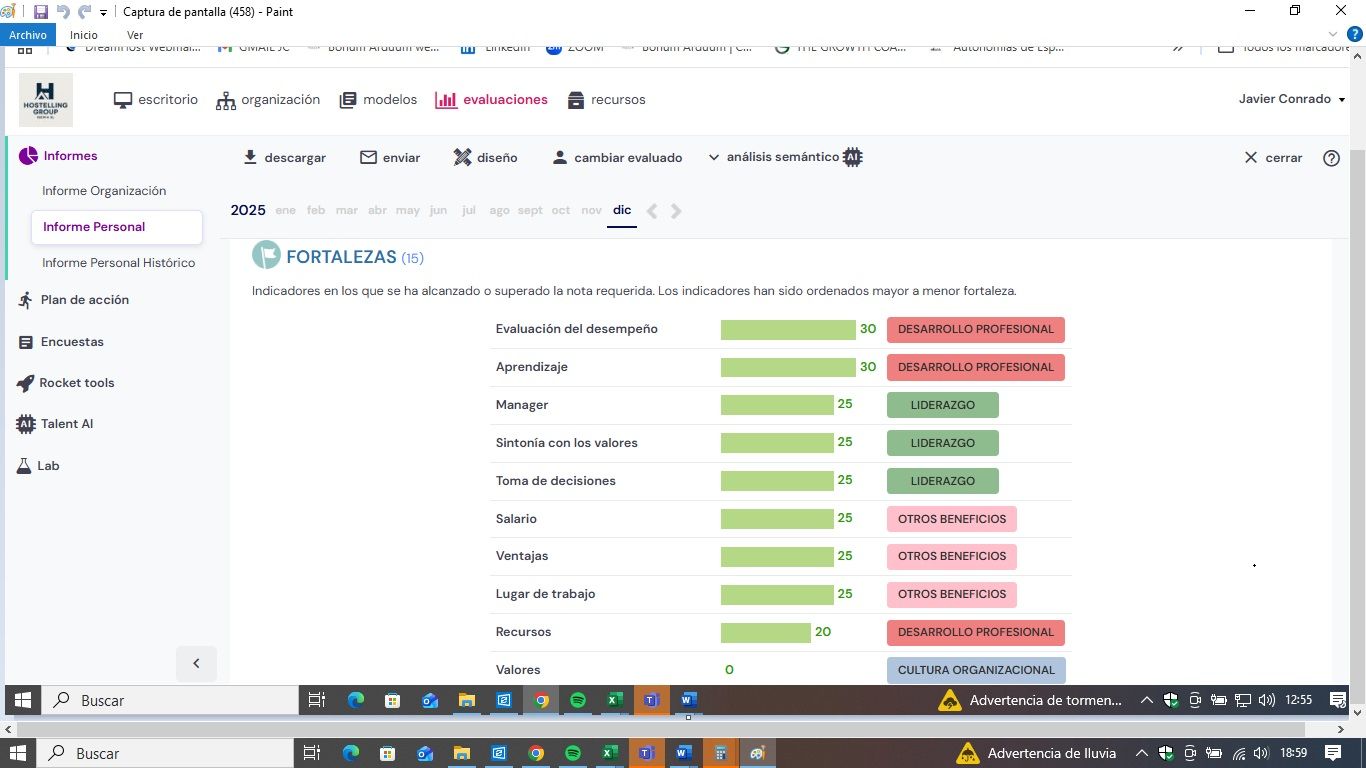
Task: Collapse the left sidebar panel
Action: pyautogui.click(x=196, y=663)
